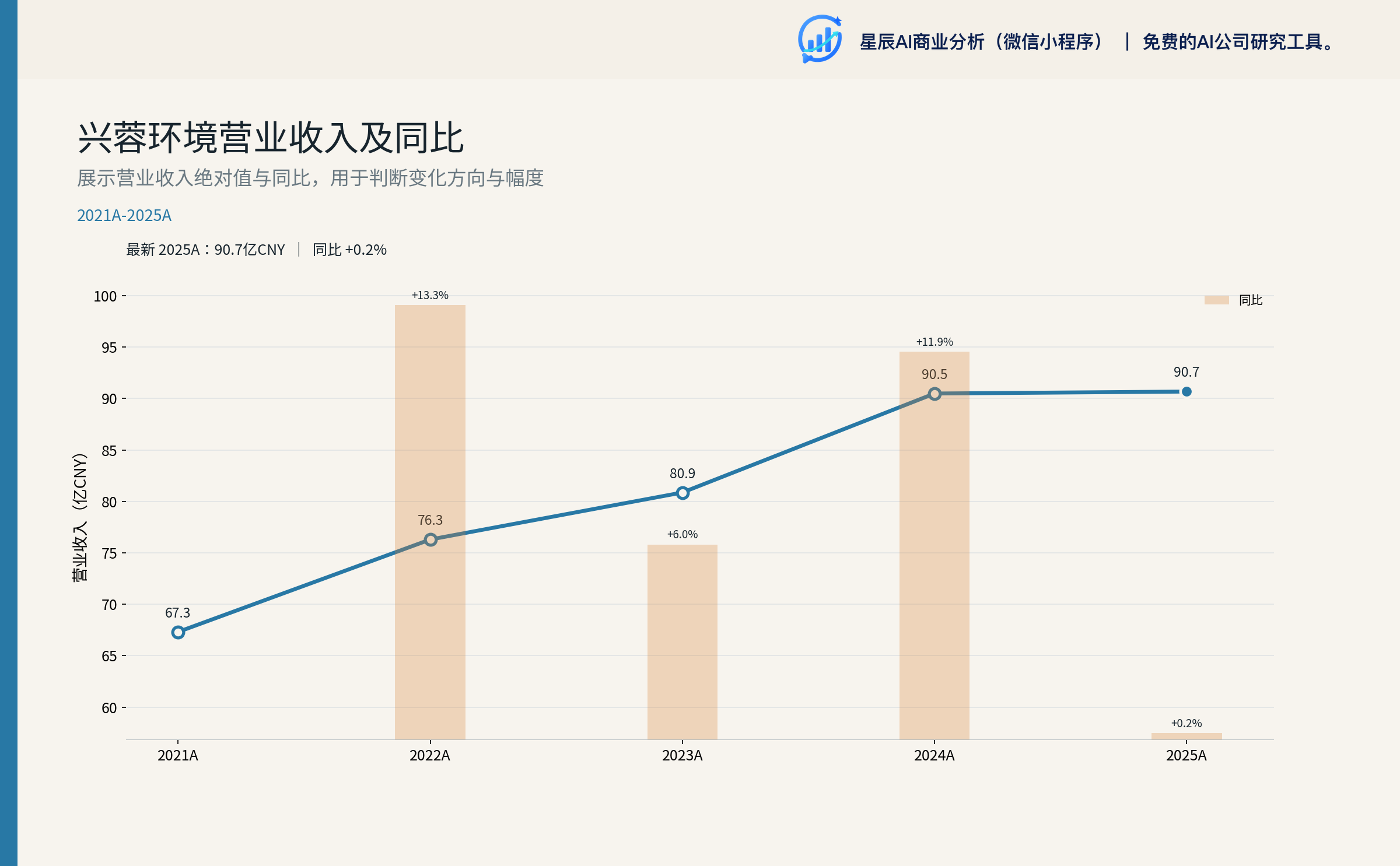Screen dimensions: 1400x866
Task: Click the 2022A year-over-year bar
Action: point(430,522)
